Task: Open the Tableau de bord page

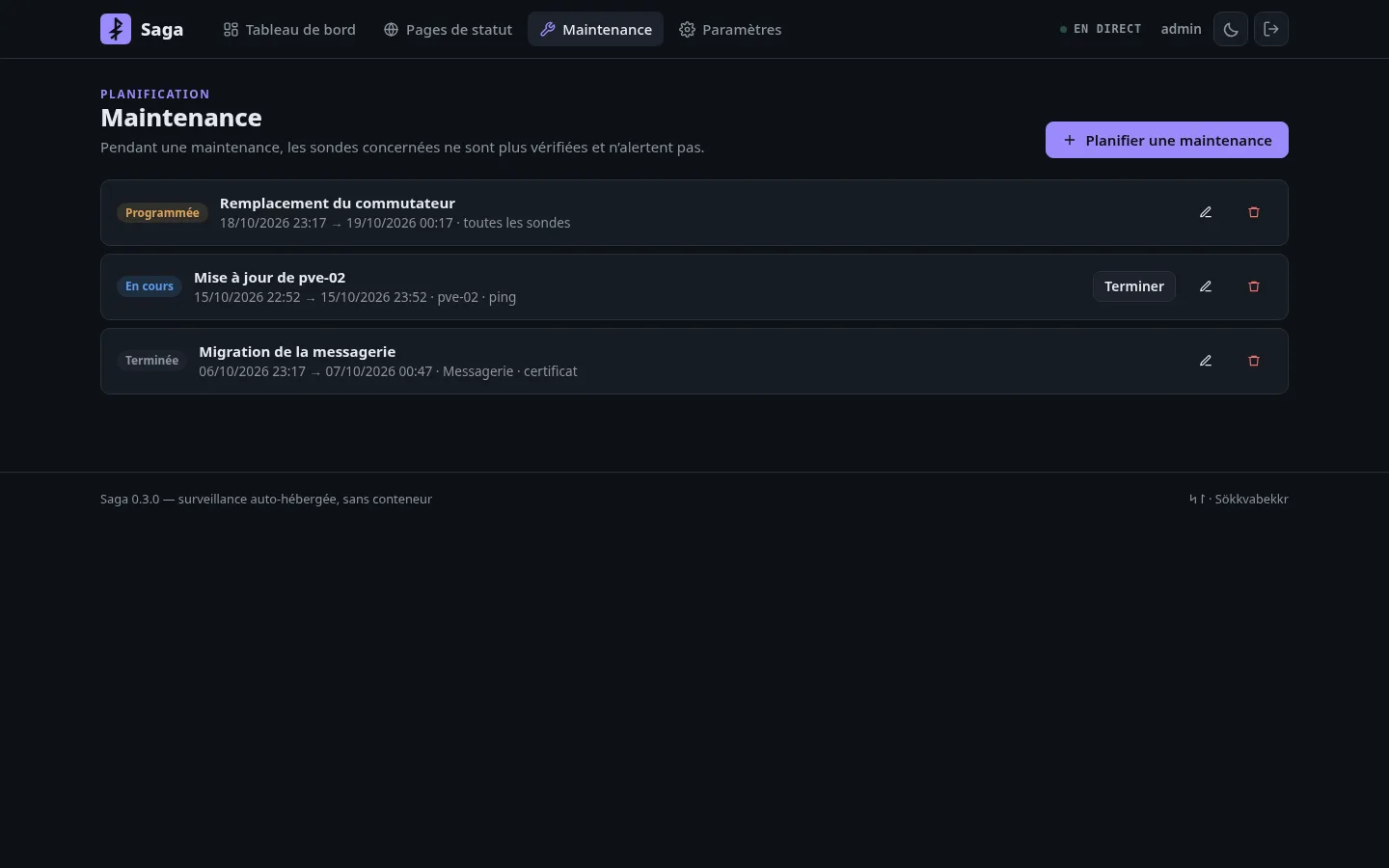Action: pyautogui.click(x=289, y=29)
